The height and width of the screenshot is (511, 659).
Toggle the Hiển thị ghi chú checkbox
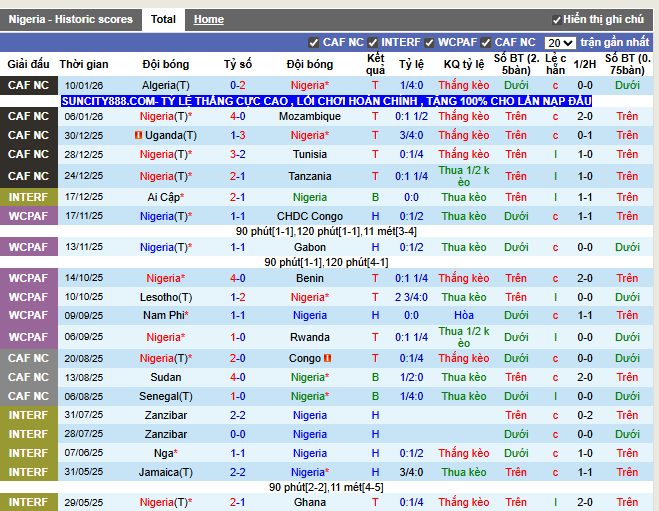tap(556, 20)
